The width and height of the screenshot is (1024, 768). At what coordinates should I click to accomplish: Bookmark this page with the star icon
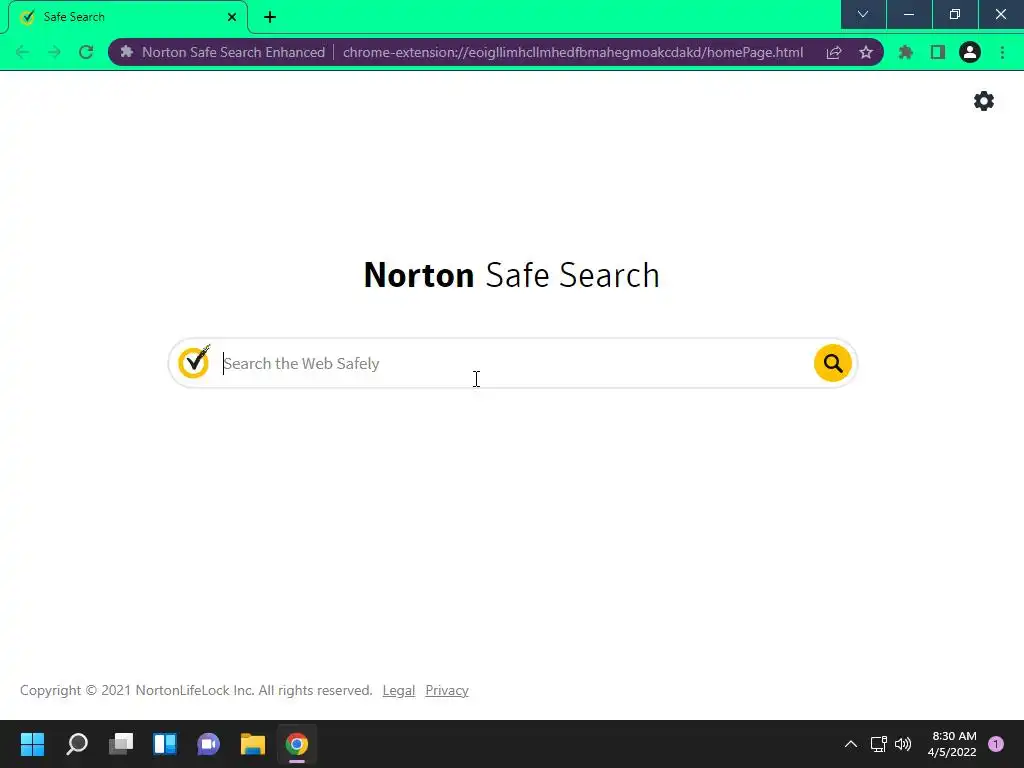pos(866,52)
